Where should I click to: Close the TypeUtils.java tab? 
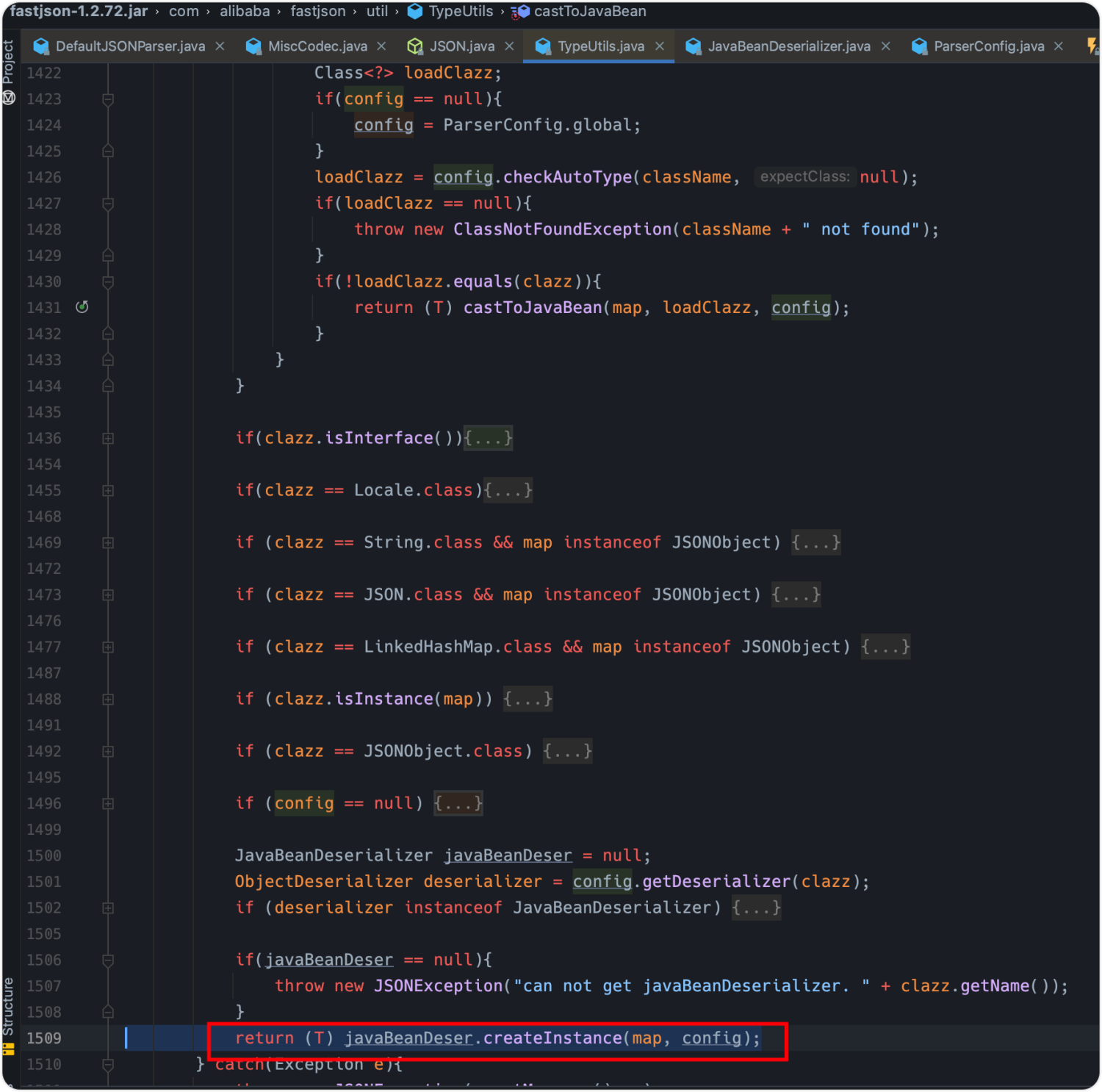click(660, 46)
